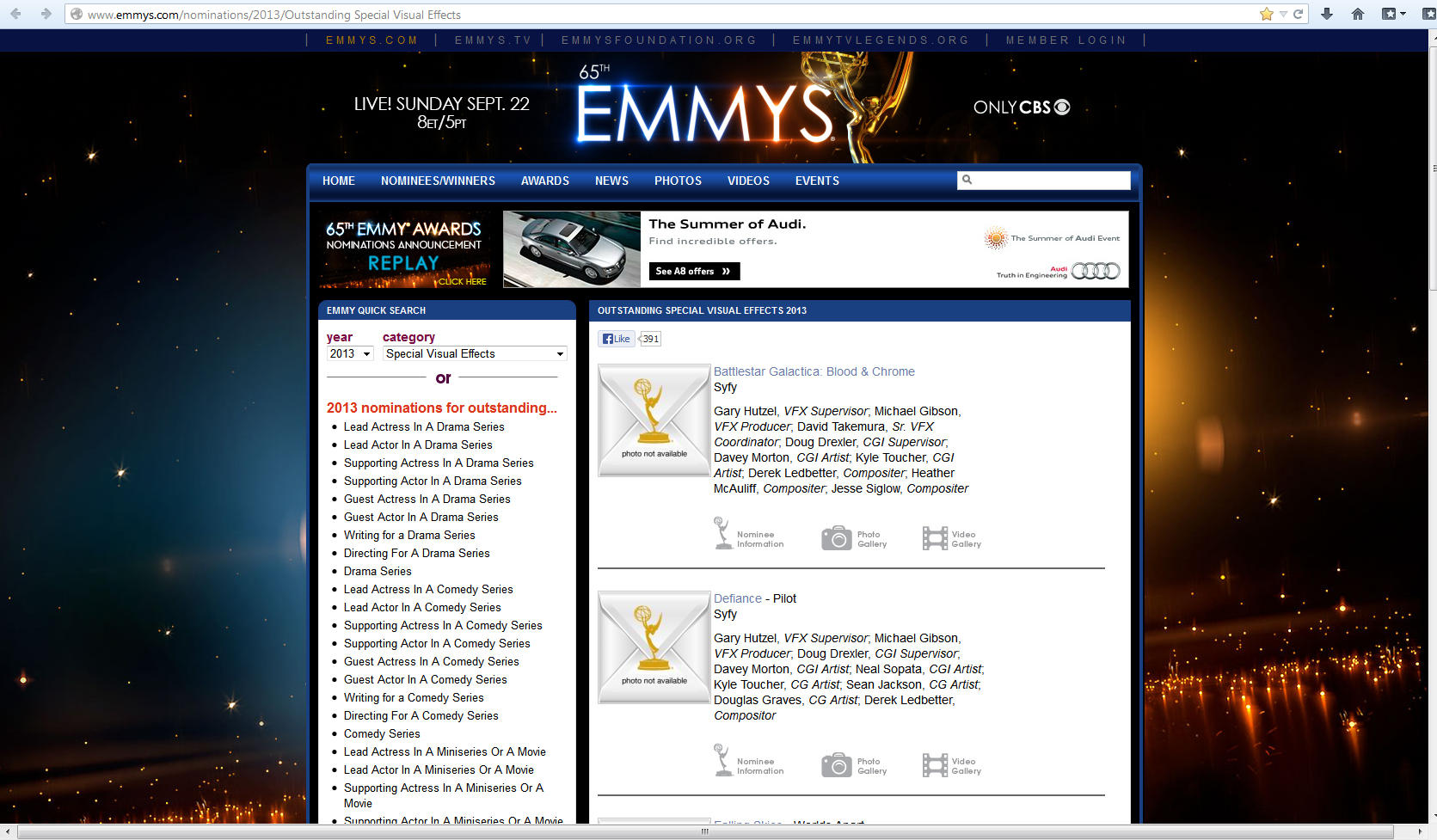The image size is (1437, 840).
Task: Select Guest Actor In A Comedy Series
Action: pyautogui.click(x=426, y=679)
